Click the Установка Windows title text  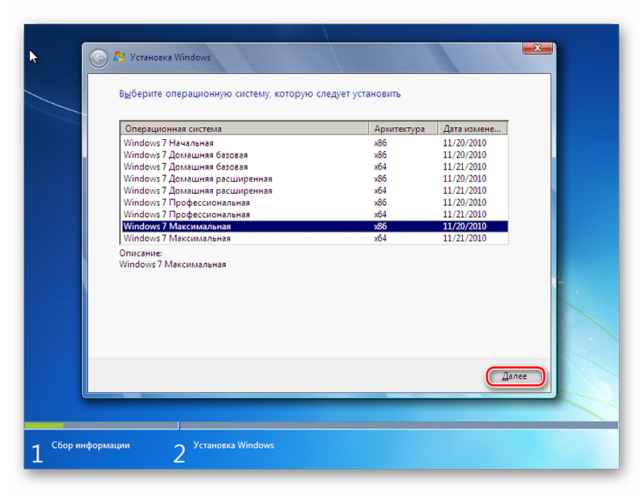coord(170,57)
